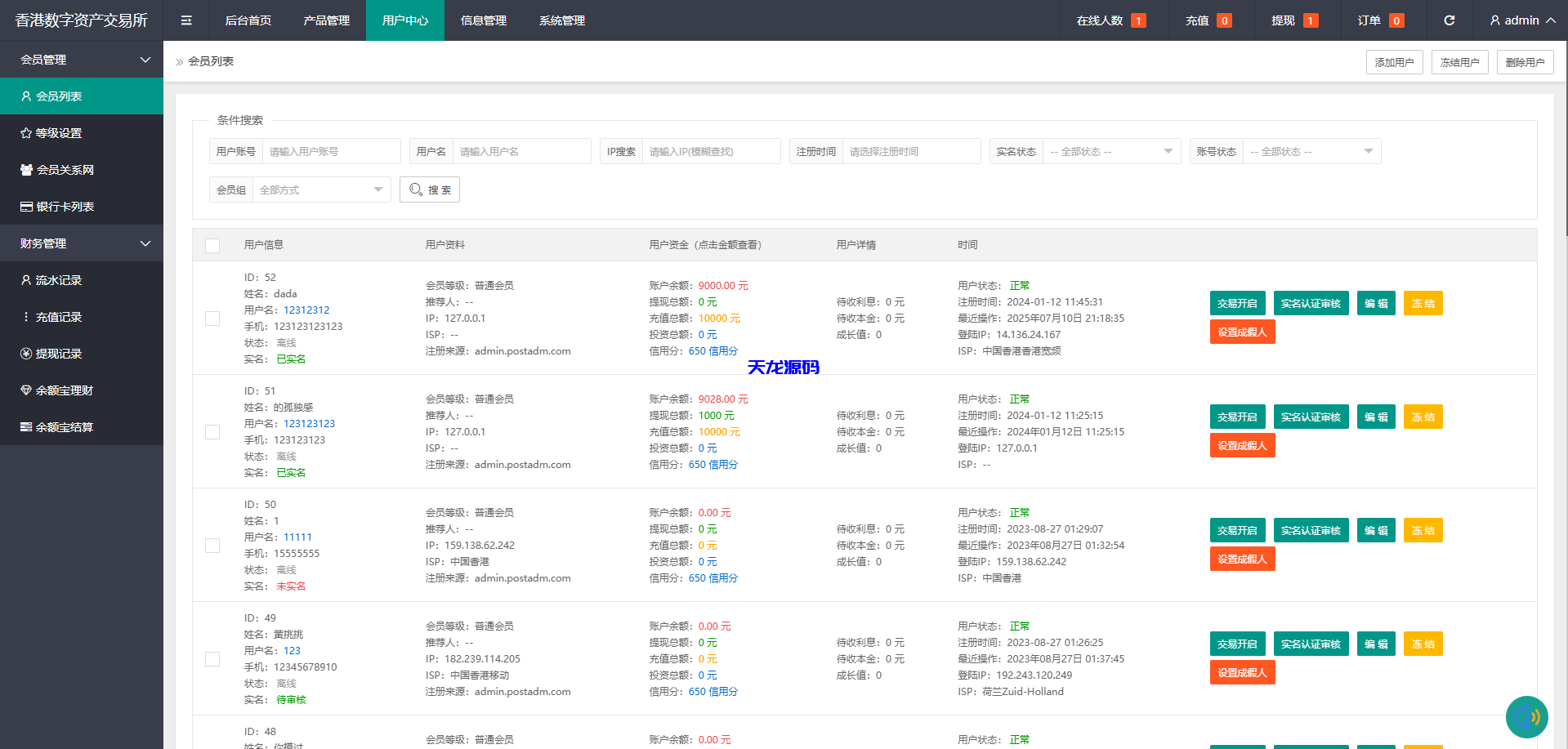Open the 充值记录 panel
The image size is (1568, 749).
coord(61,316)
